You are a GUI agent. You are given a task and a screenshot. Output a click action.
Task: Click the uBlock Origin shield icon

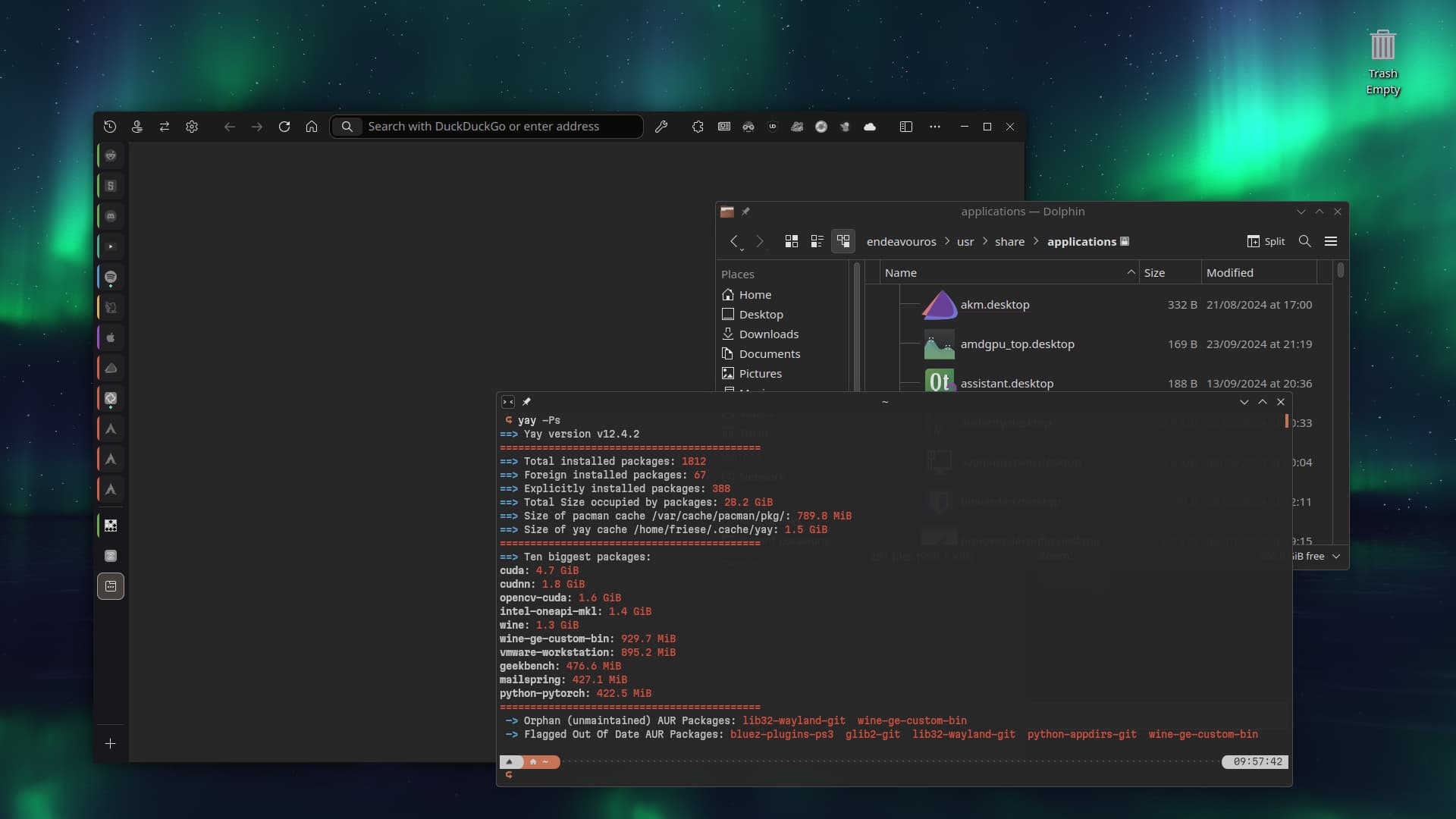point(773,127)
